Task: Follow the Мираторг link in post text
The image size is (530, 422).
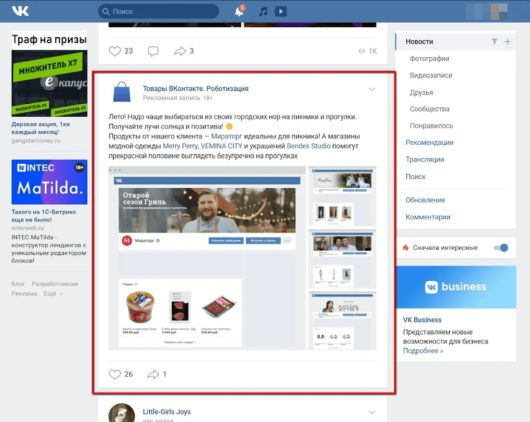Action: 226,136
